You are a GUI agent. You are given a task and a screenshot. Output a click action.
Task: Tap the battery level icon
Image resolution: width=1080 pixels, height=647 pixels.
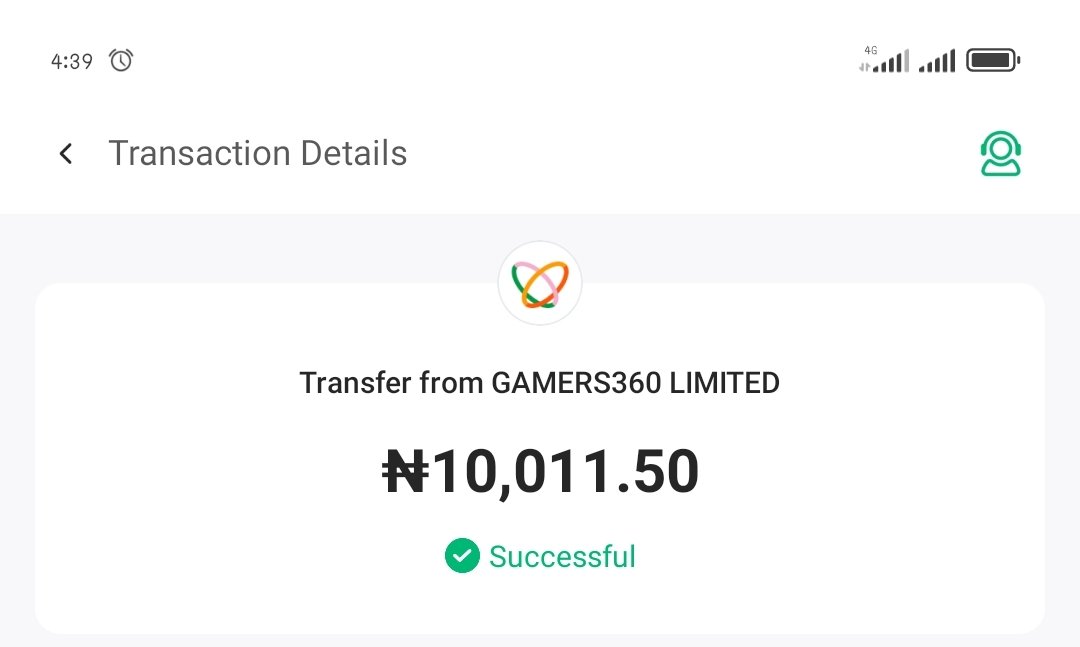tap(993, 61)
